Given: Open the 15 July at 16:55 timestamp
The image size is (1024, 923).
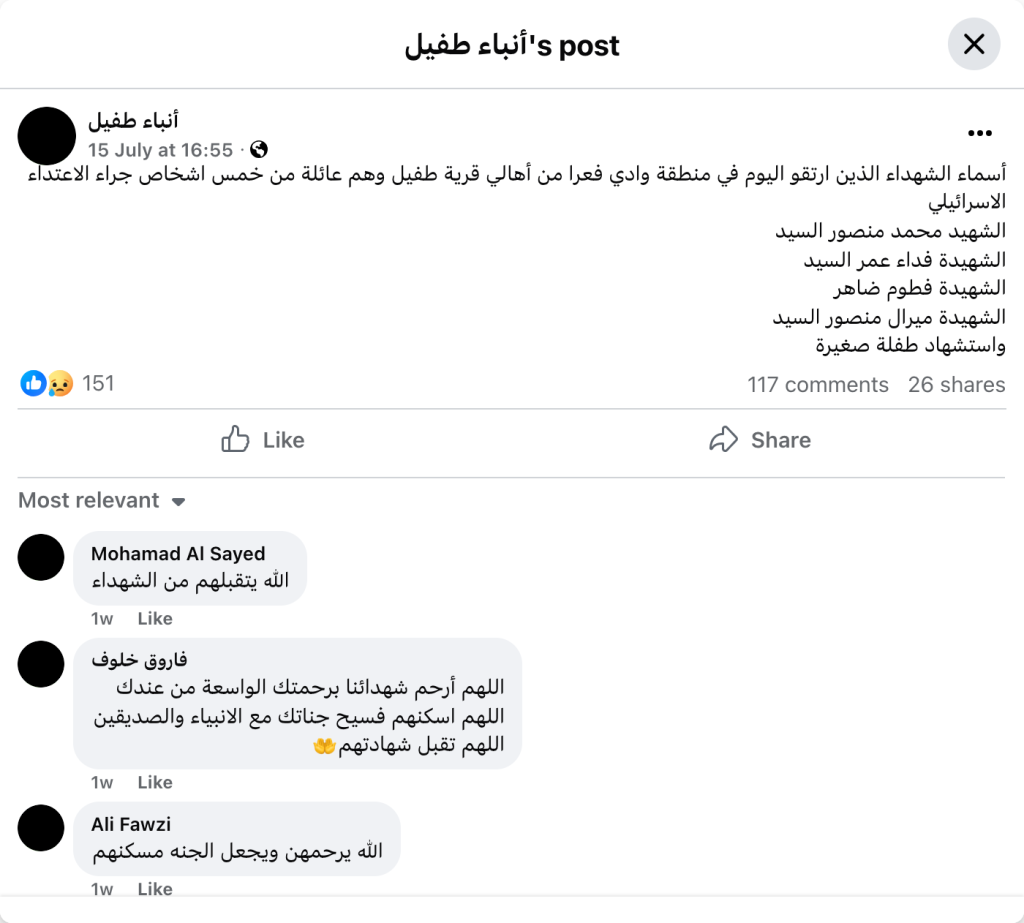Looking at the screenshot, I should pos(160,150).
